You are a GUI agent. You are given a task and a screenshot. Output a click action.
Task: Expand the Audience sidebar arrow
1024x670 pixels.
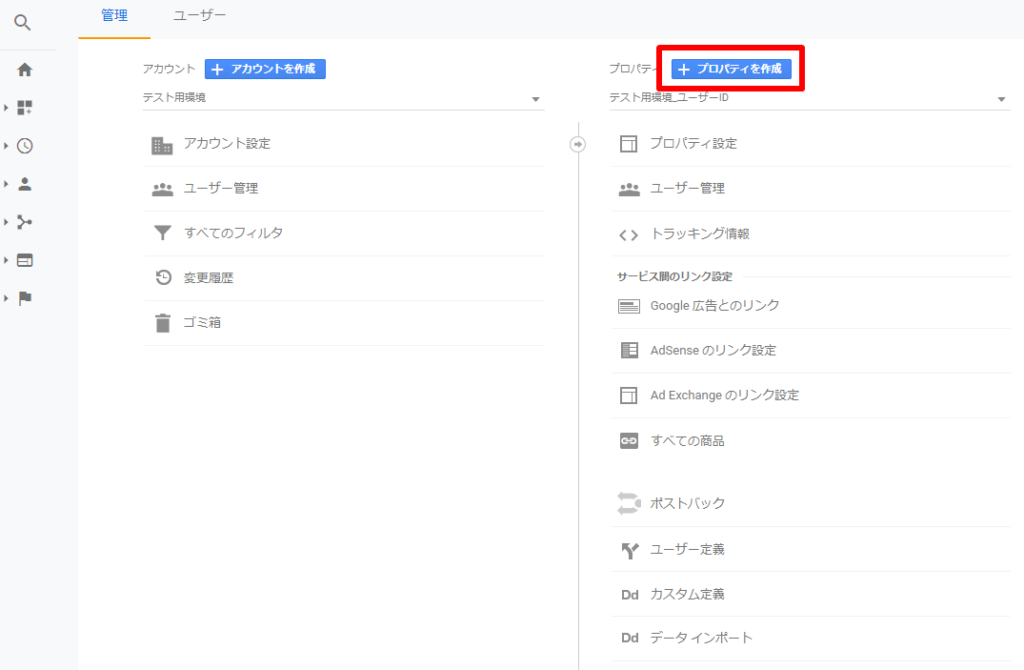[x=6, y=184]
